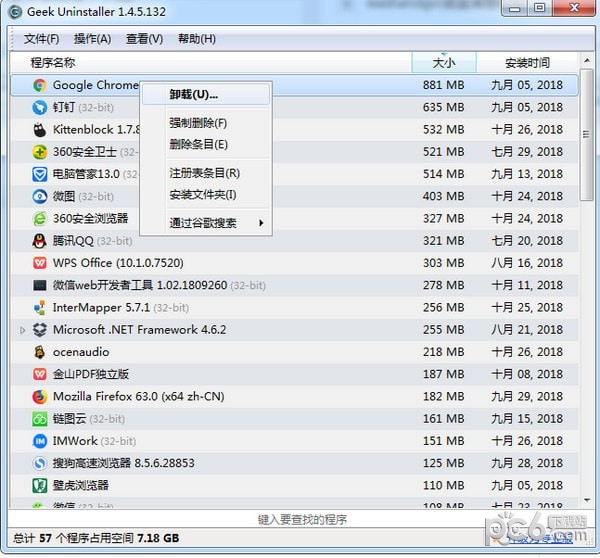Click the Geek Uninstaller title bar logo
The image size is (600, 558).
[x=15, y=12]
